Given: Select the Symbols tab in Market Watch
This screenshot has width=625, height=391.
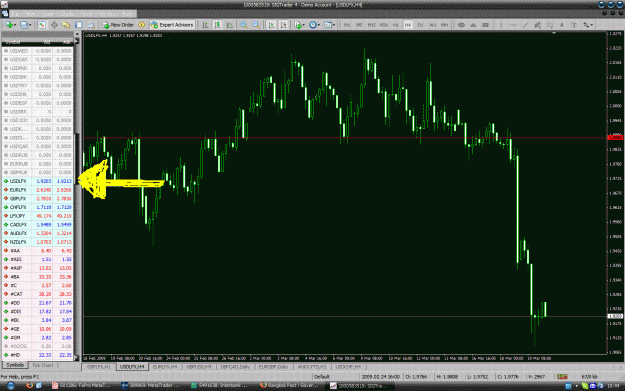Looking at the screenshot, I should [15, 365].
